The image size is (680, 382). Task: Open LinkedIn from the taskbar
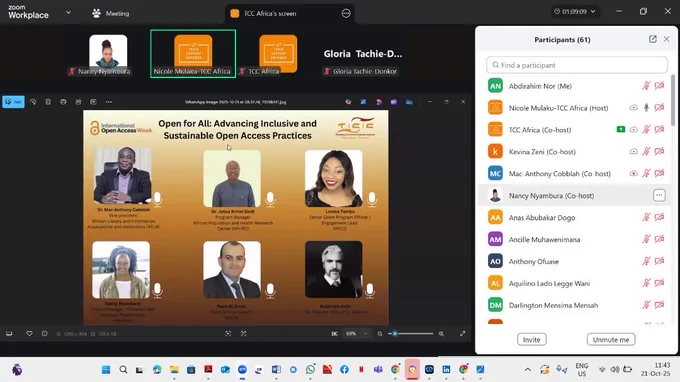point(446,369)
